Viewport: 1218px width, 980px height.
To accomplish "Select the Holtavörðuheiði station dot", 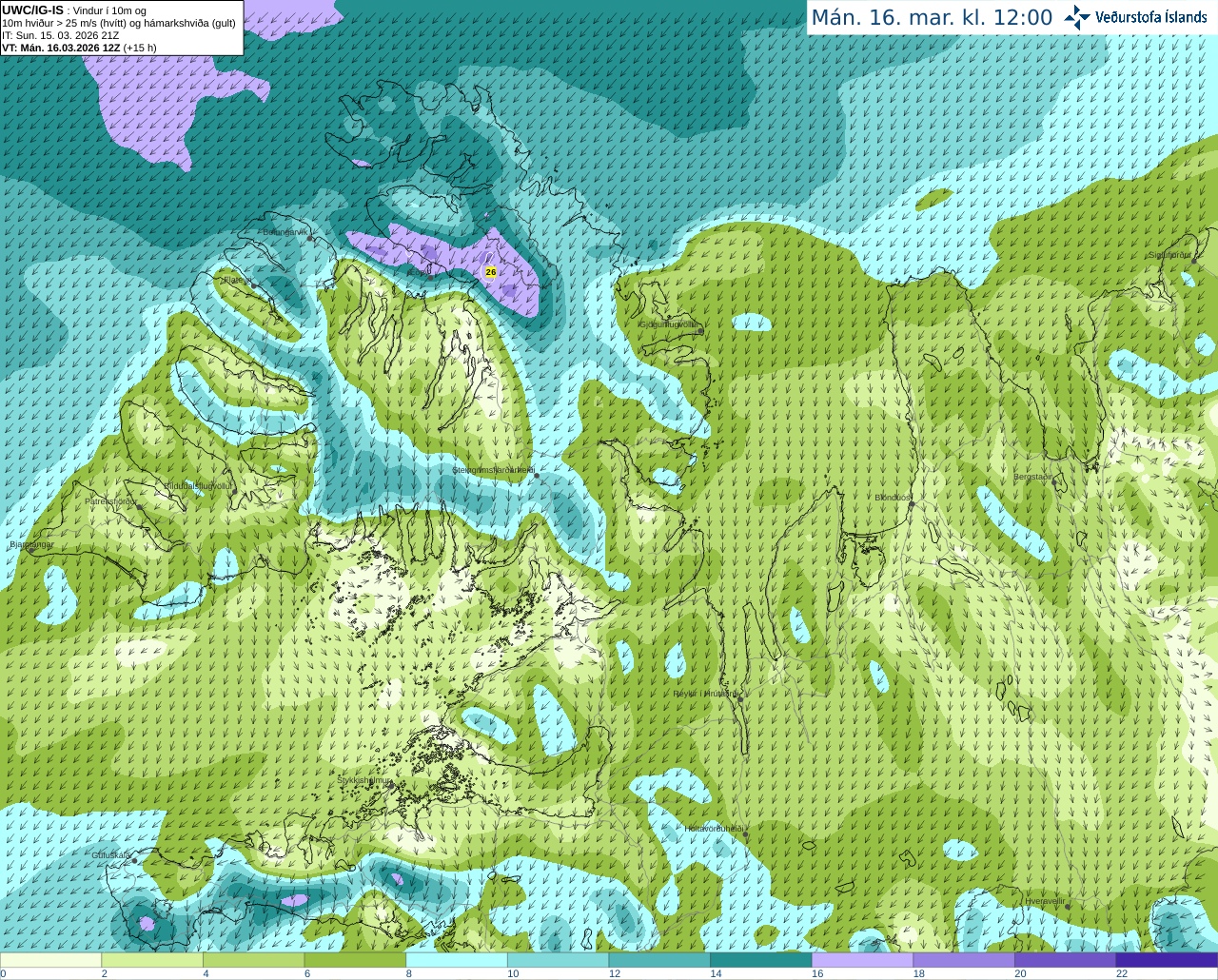I will 745,834.
